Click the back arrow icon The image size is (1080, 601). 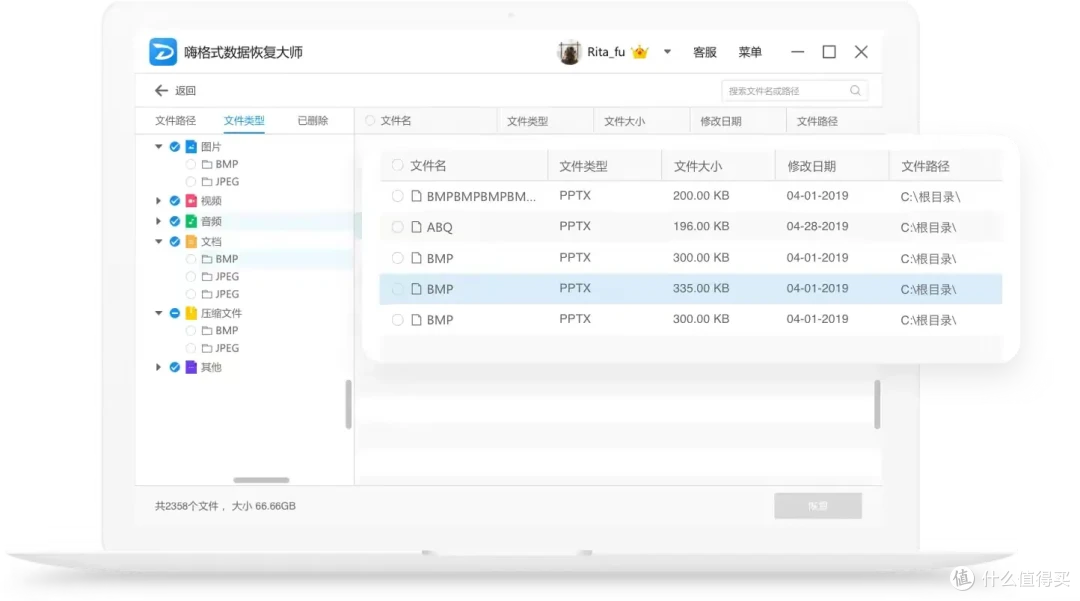(161, 90)
